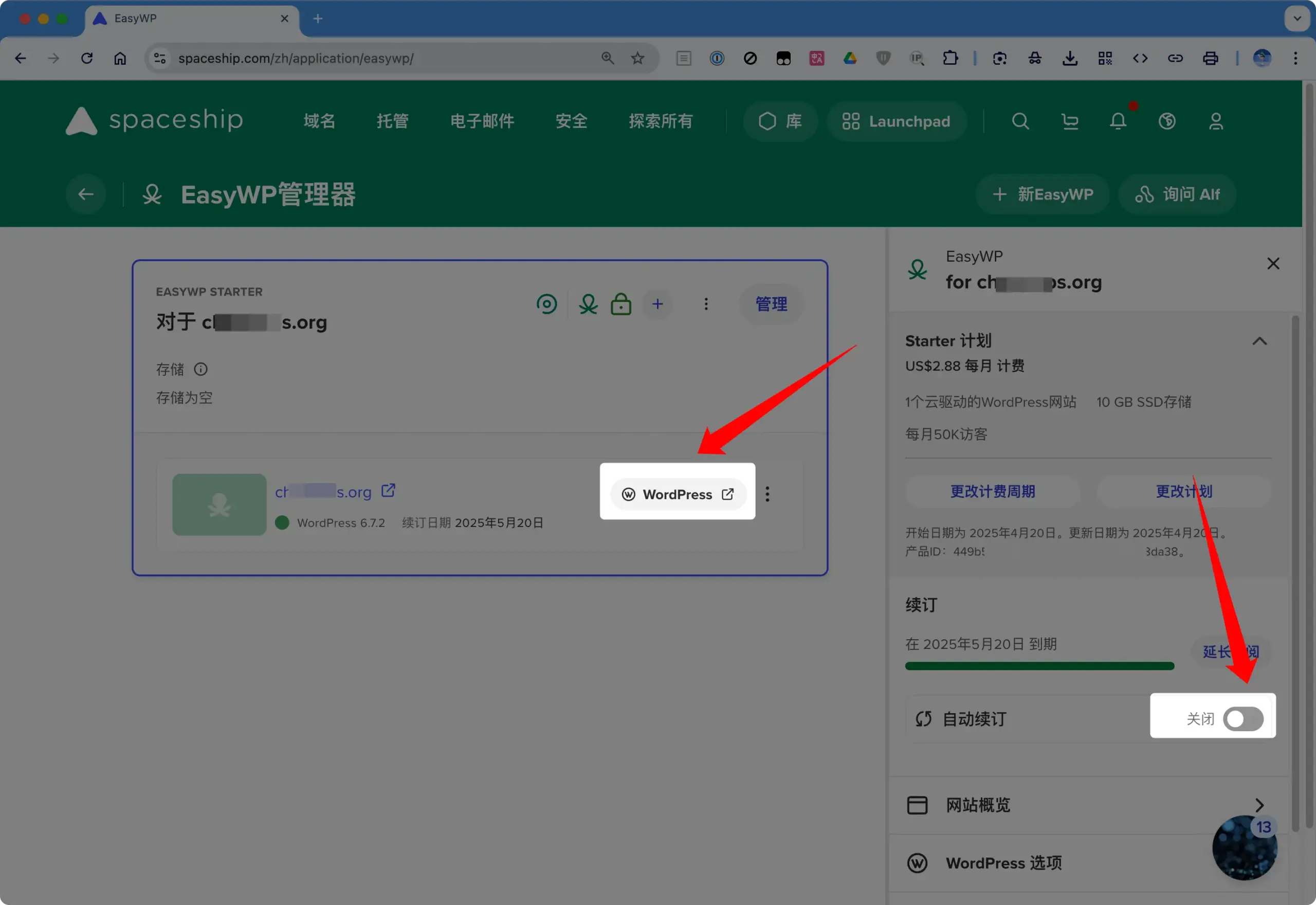Click the target-shaped icon on the Starter card
1316x905 pixels.
pos(547,304)
